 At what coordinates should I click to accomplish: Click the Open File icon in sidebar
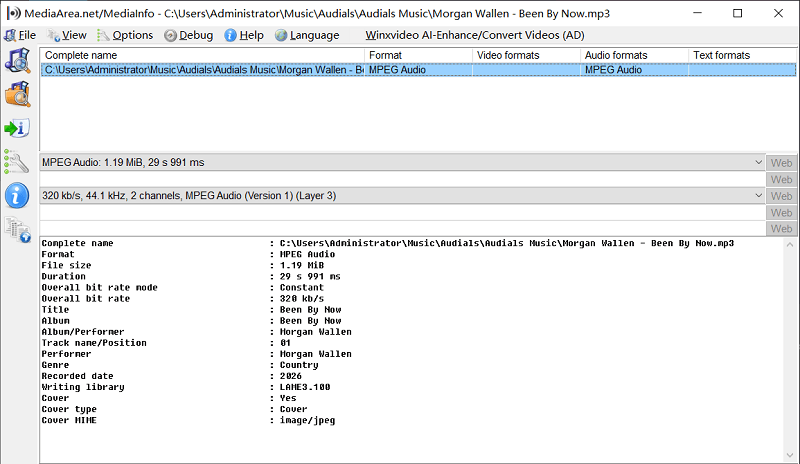[18, 60]
